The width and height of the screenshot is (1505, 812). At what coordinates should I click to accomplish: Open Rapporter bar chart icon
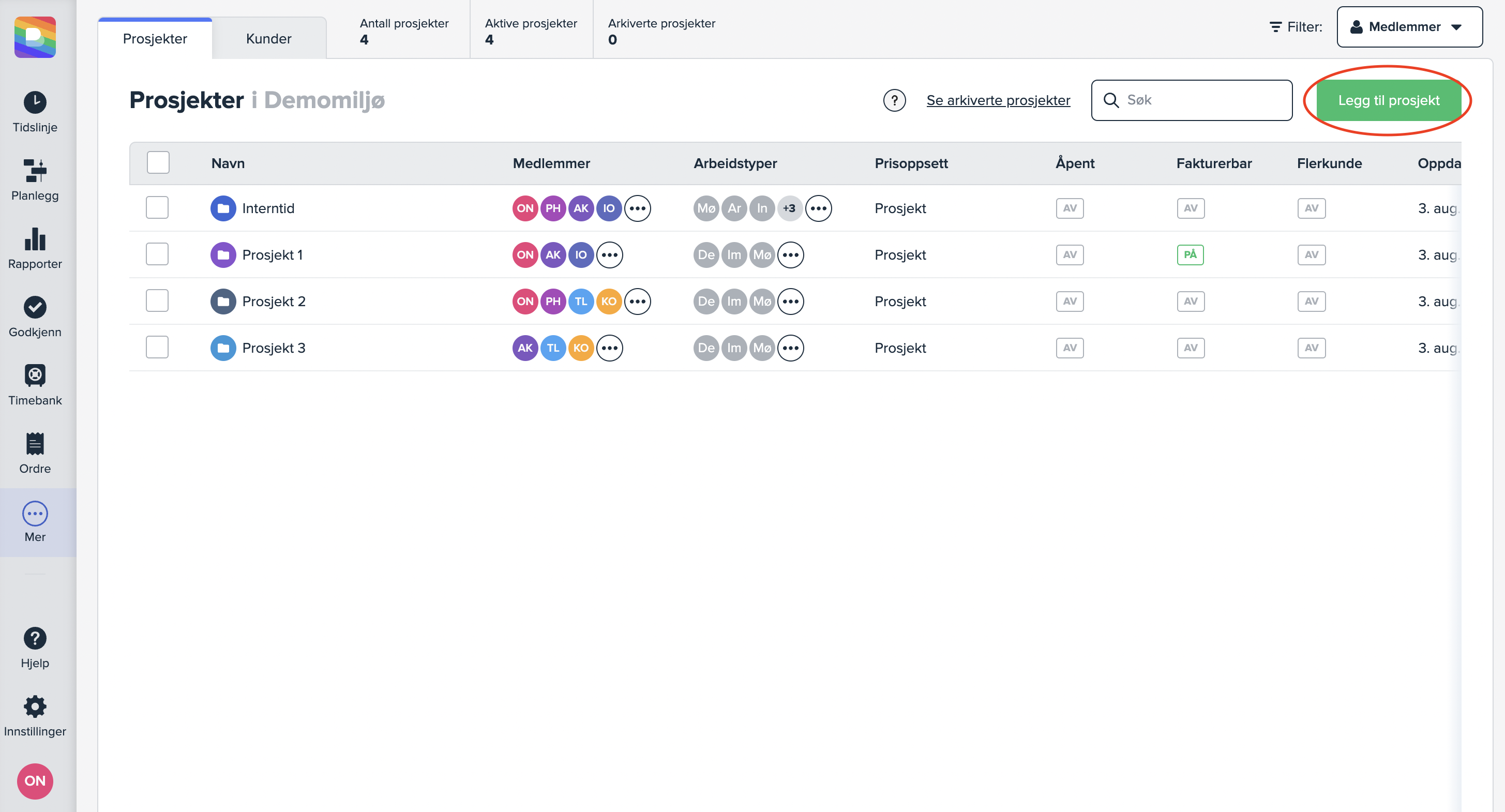pyautogui.click(x=35, y=239)
